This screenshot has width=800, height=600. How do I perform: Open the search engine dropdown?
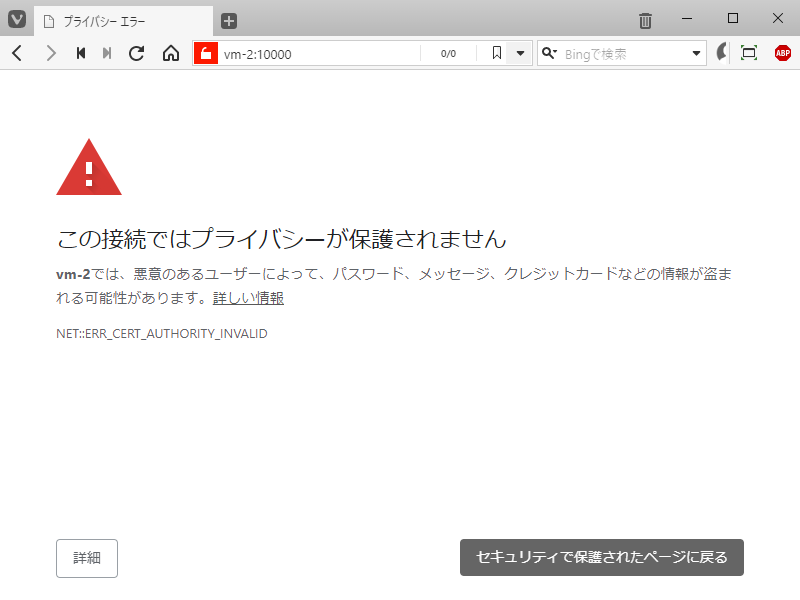pos(694,53)
